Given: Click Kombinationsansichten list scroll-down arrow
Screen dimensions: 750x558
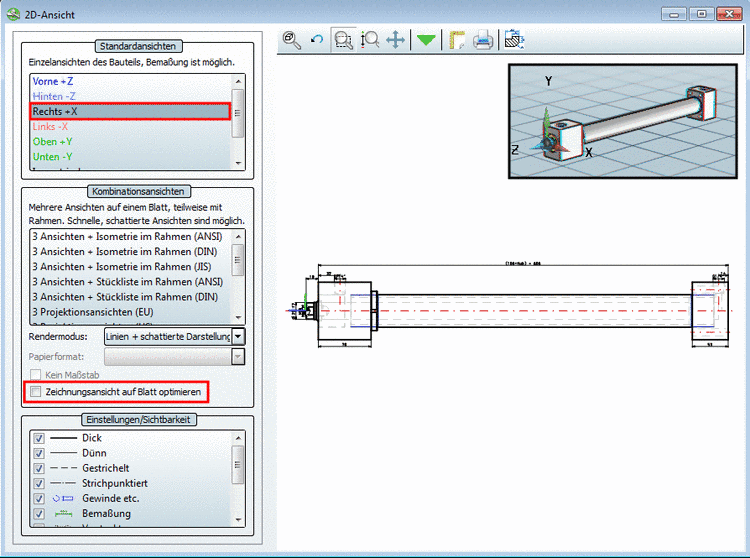Looking at the screenshot, I should click(x=238, y=317).
